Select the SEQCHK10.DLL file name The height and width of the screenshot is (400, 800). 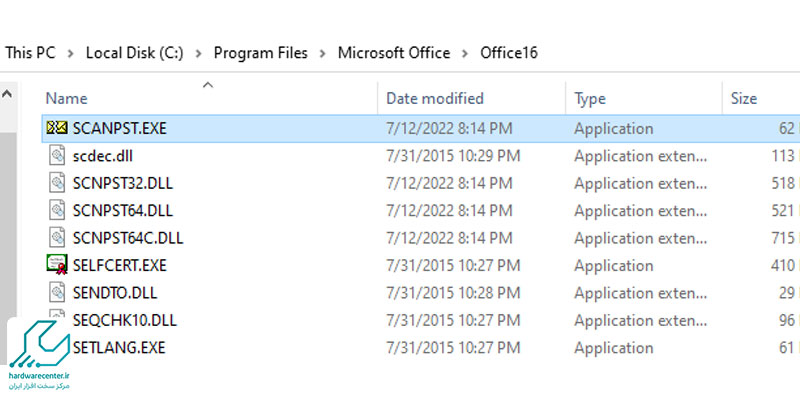pyautogui.click(x=124, y=321)
